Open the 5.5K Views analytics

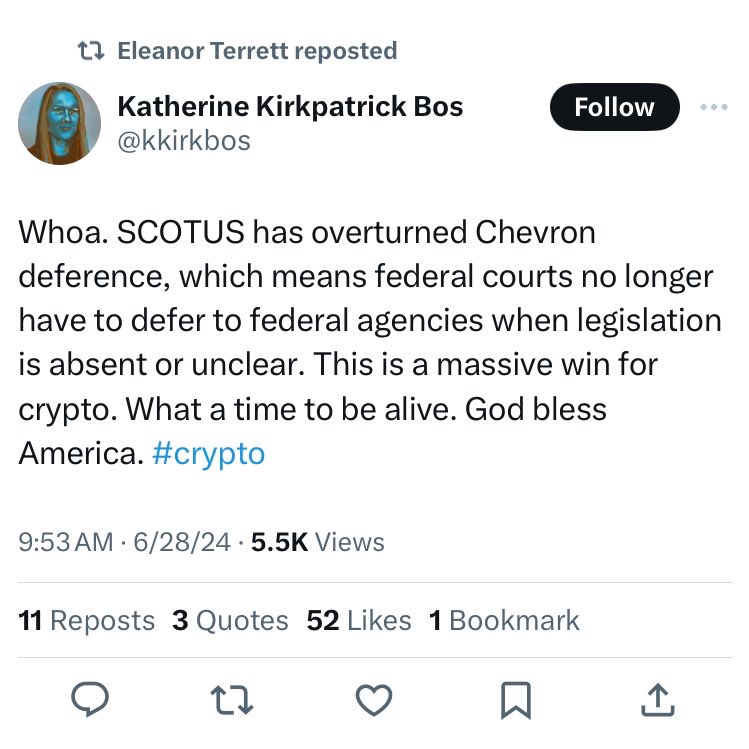[x=315, y=542]
